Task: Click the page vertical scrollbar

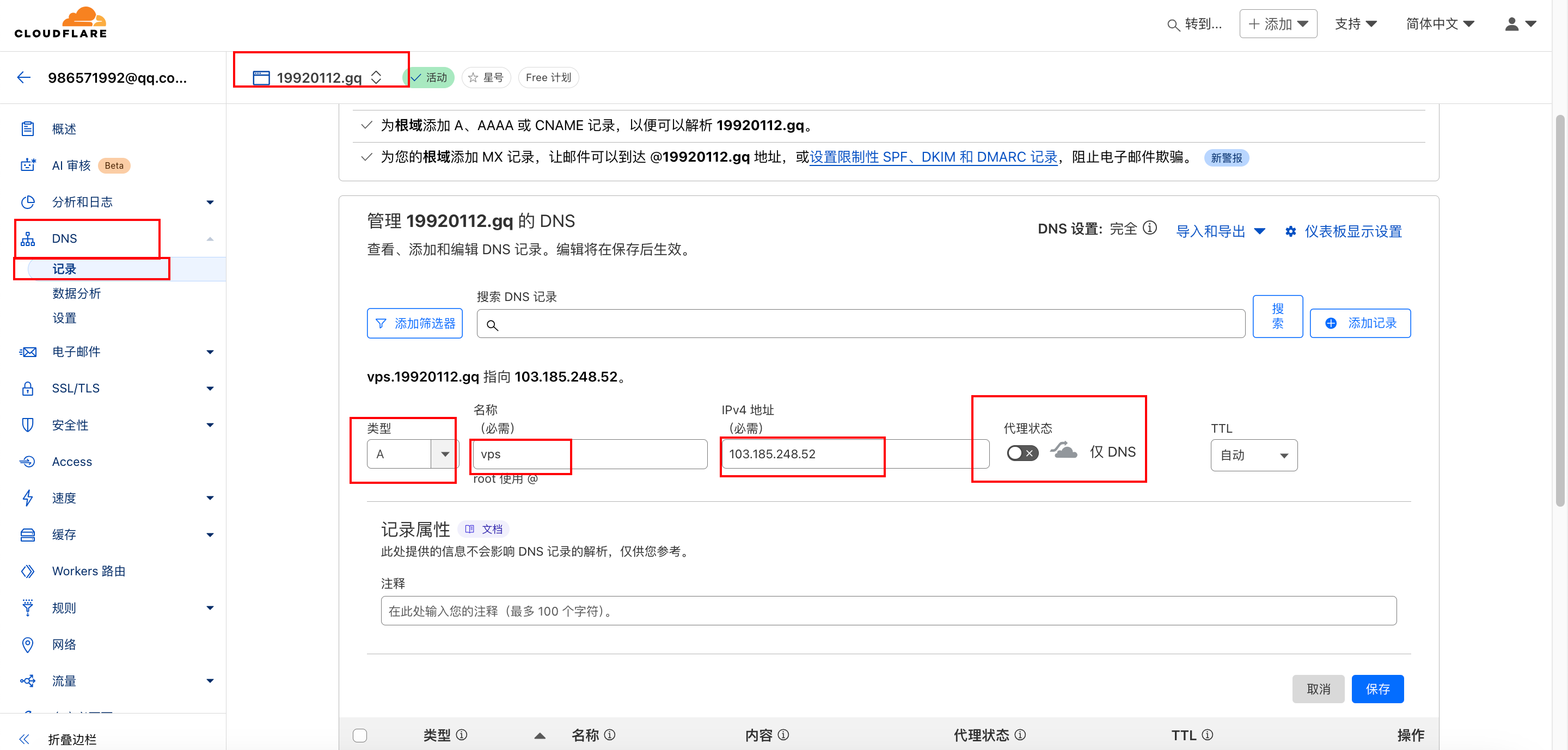Action: [1559, 310]
